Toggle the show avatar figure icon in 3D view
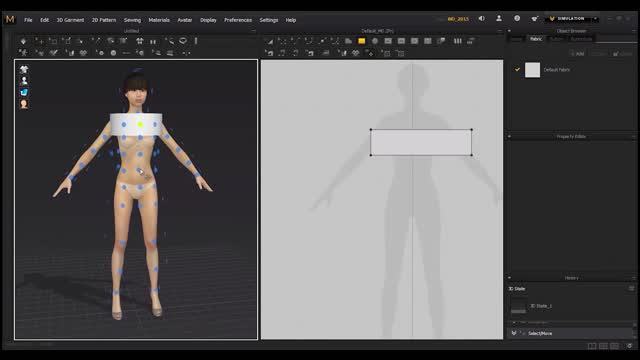The height and width of the screenshot is (360, 640). tap(24, 81)
